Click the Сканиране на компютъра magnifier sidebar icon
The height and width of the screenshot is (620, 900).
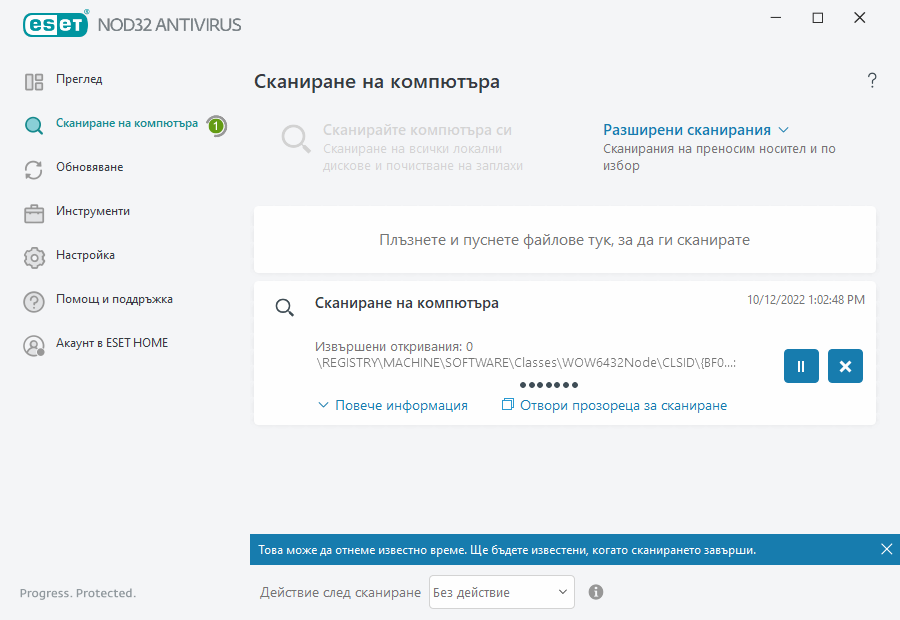[34, 124]
